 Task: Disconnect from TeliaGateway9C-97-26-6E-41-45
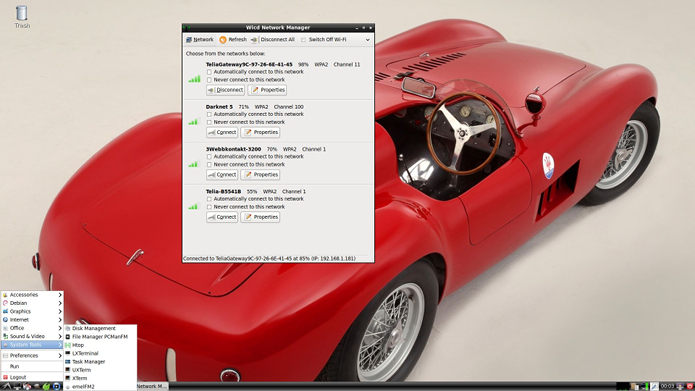tap(225, 90)
